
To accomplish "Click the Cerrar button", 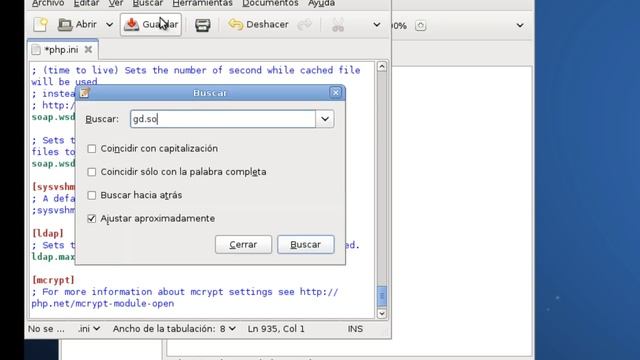I will coord(243,244).
